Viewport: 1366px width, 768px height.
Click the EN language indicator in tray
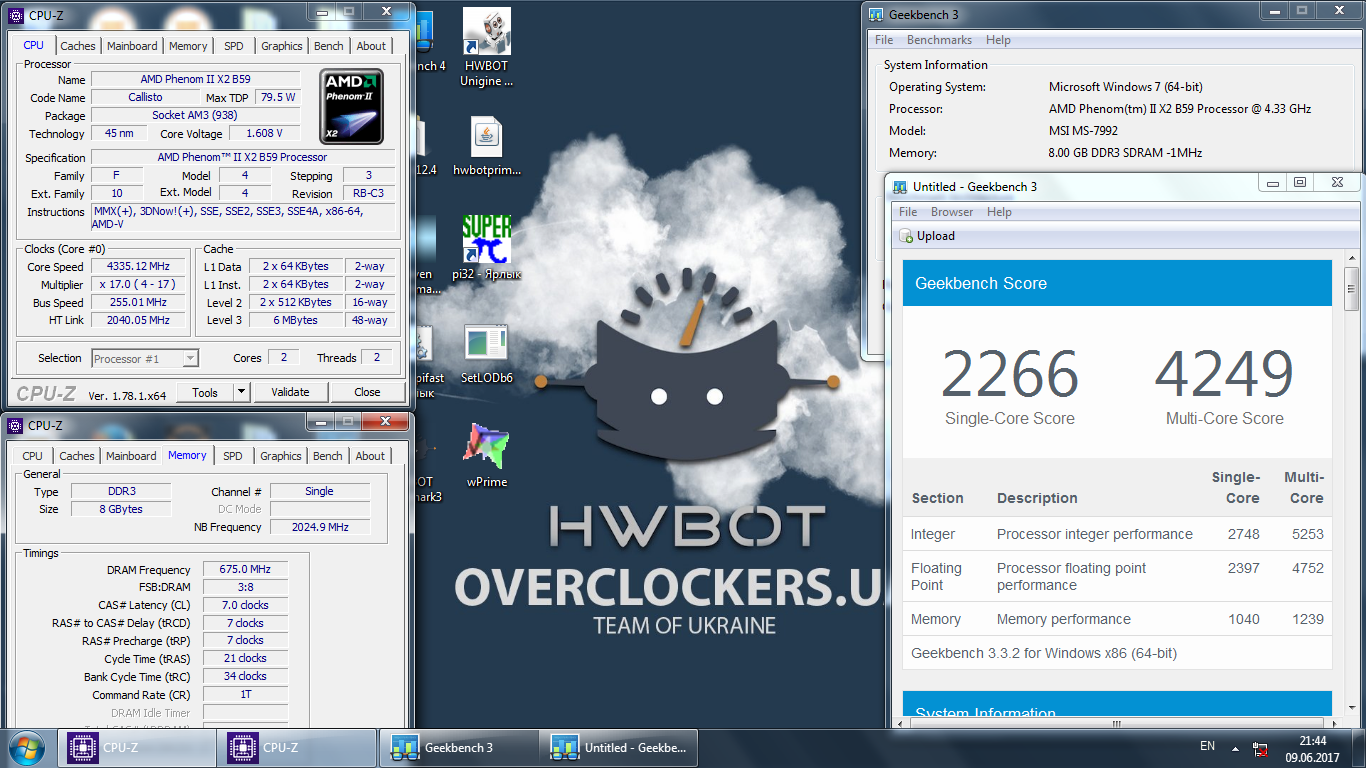pyautogui.click(x=1207, y=746)
